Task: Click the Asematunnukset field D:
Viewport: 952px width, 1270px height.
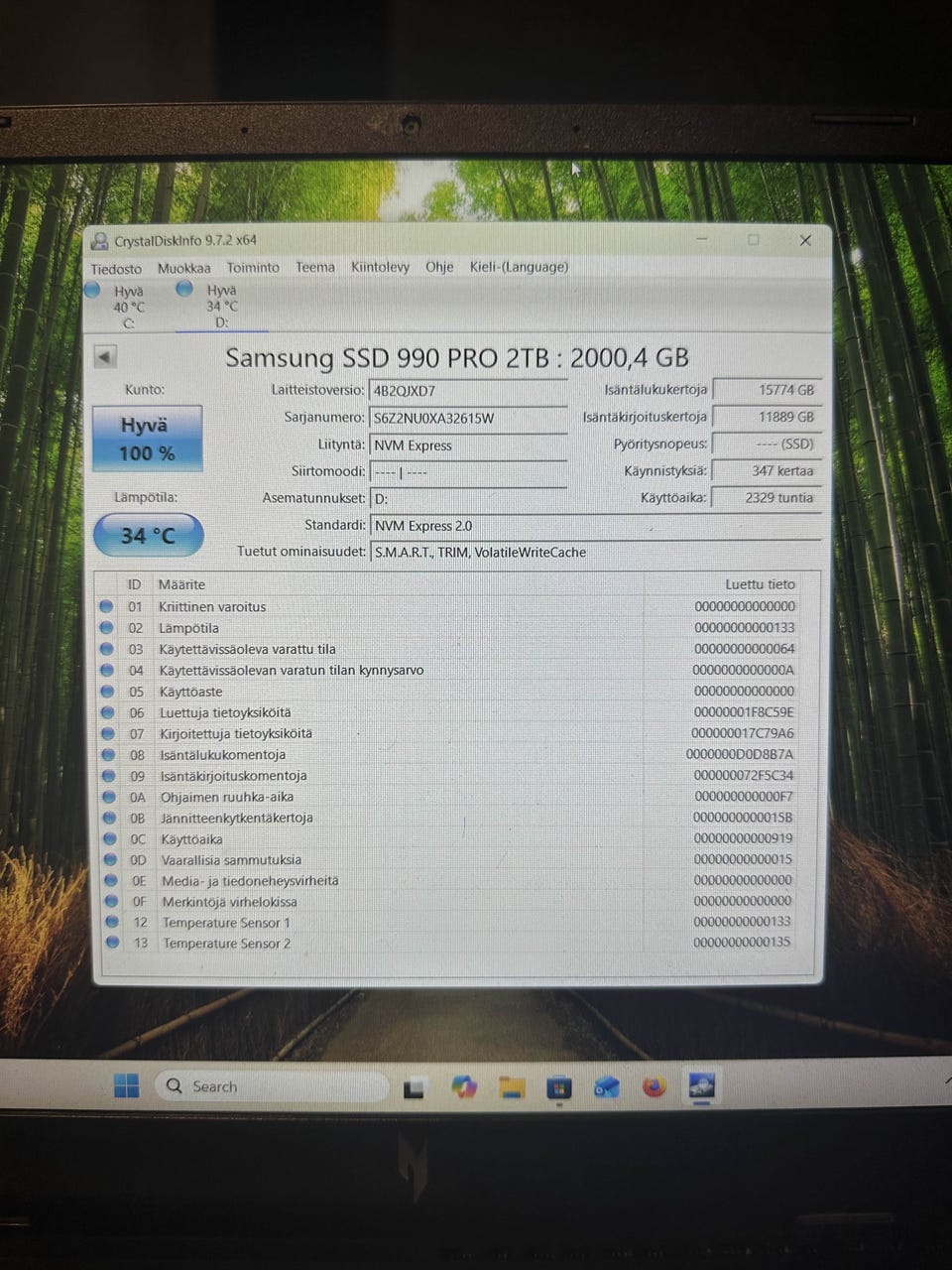Action: (x=468, y=499)
